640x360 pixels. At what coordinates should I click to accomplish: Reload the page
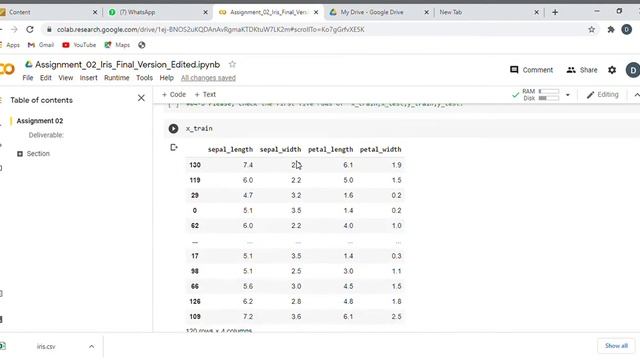[x=30, y=29]
